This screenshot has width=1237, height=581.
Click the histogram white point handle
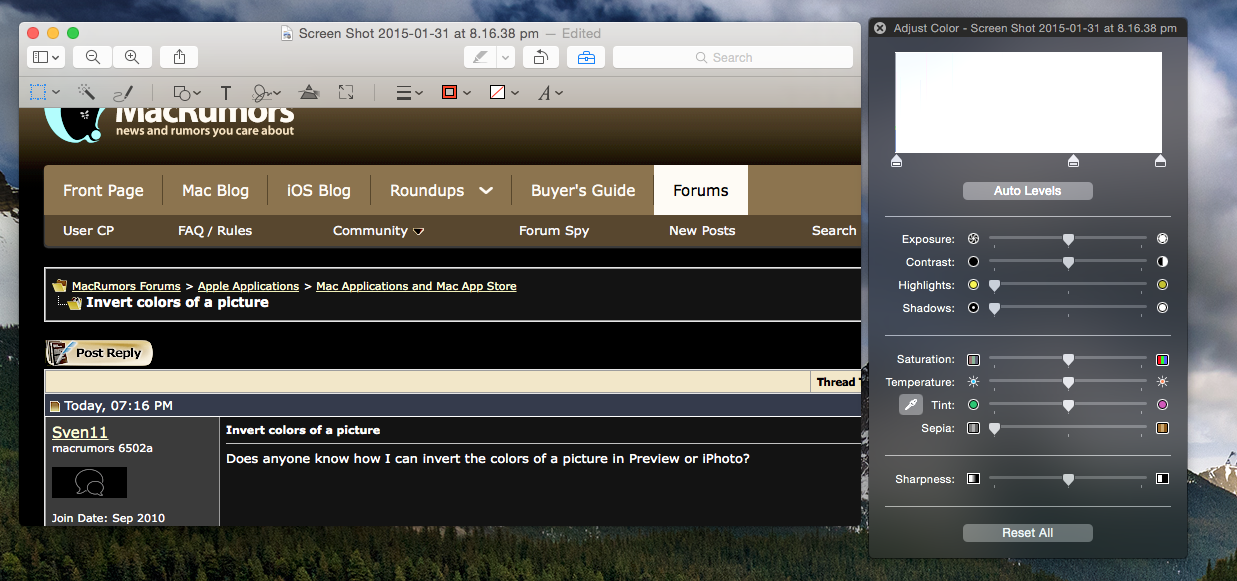[x=1160, y=161]
